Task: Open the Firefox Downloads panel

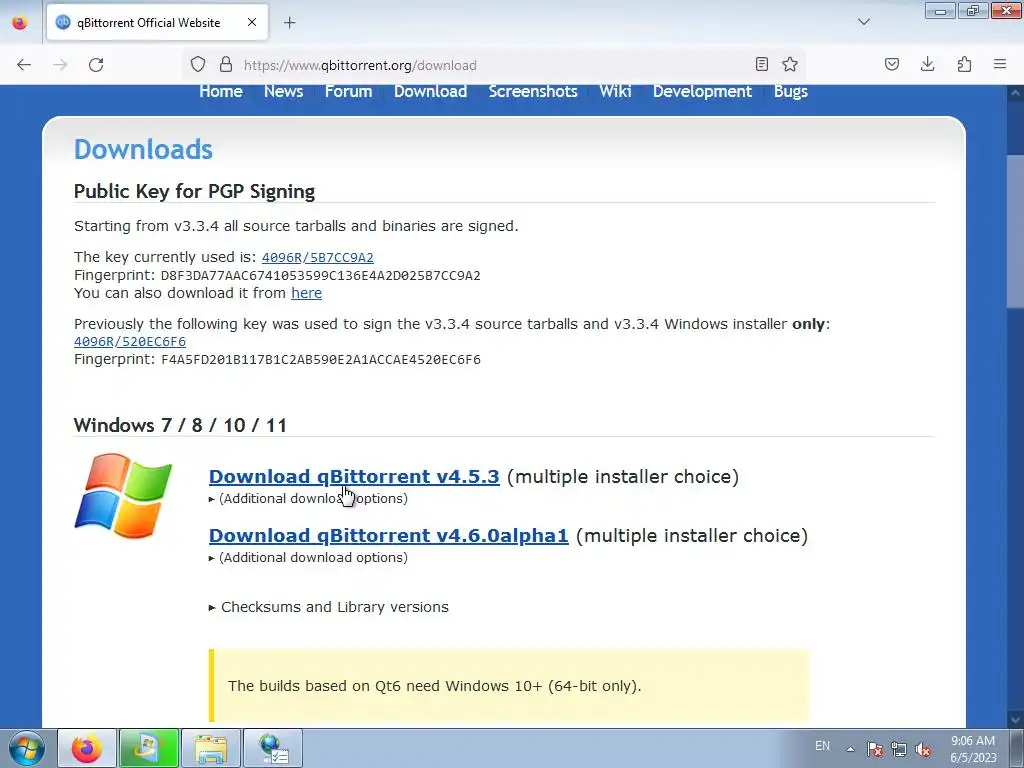Action: pos(927,64)
